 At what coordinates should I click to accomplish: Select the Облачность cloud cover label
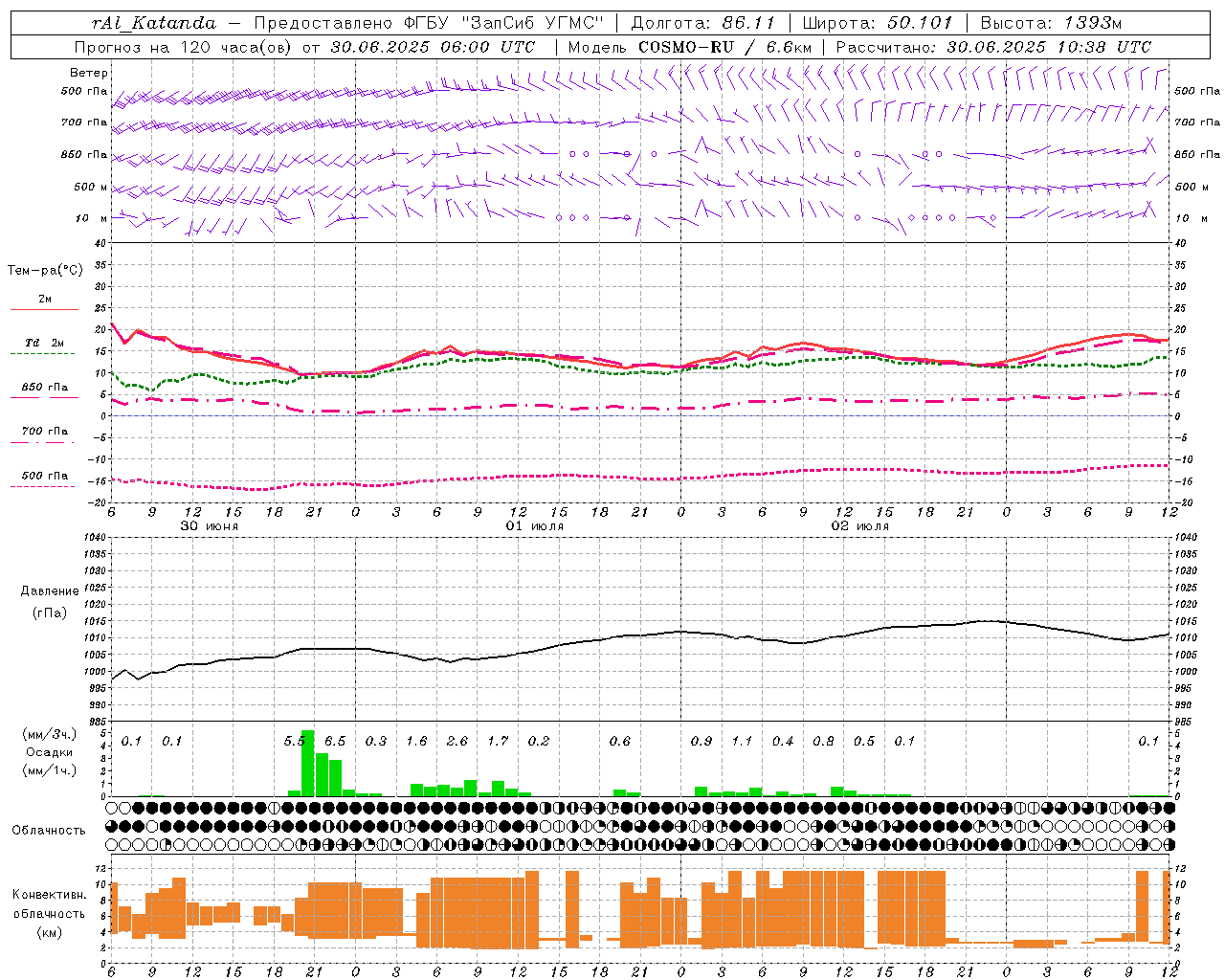(x=49, y=830)
